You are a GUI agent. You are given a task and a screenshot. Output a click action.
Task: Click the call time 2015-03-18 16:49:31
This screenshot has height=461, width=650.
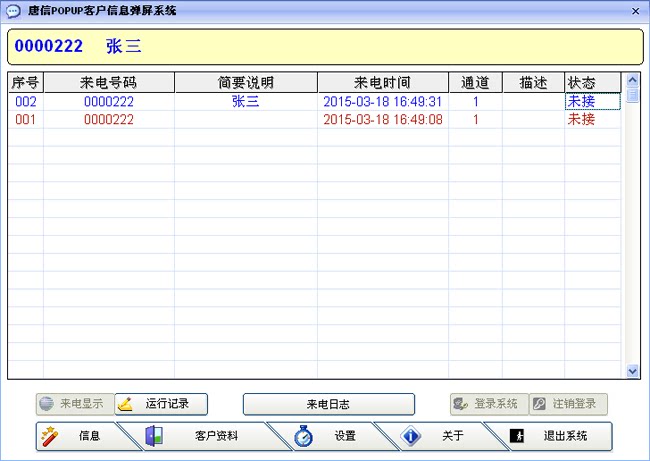tap(383, 102)
